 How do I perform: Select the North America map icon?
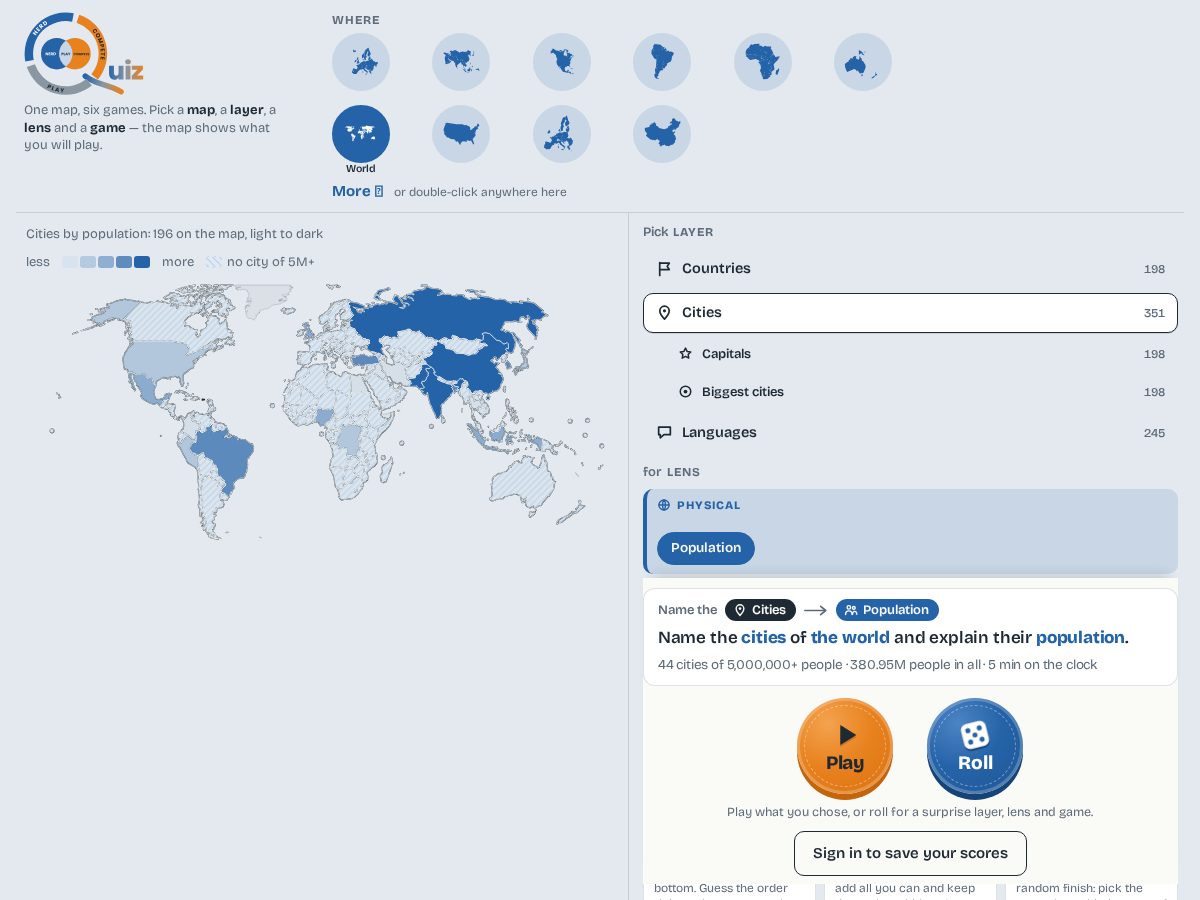[562, 62]
